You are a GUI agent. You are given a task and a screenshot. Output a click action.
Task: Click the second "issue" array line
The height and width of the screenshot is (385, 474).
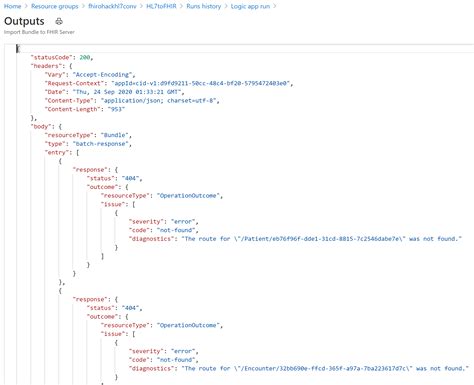coord(118,334)
